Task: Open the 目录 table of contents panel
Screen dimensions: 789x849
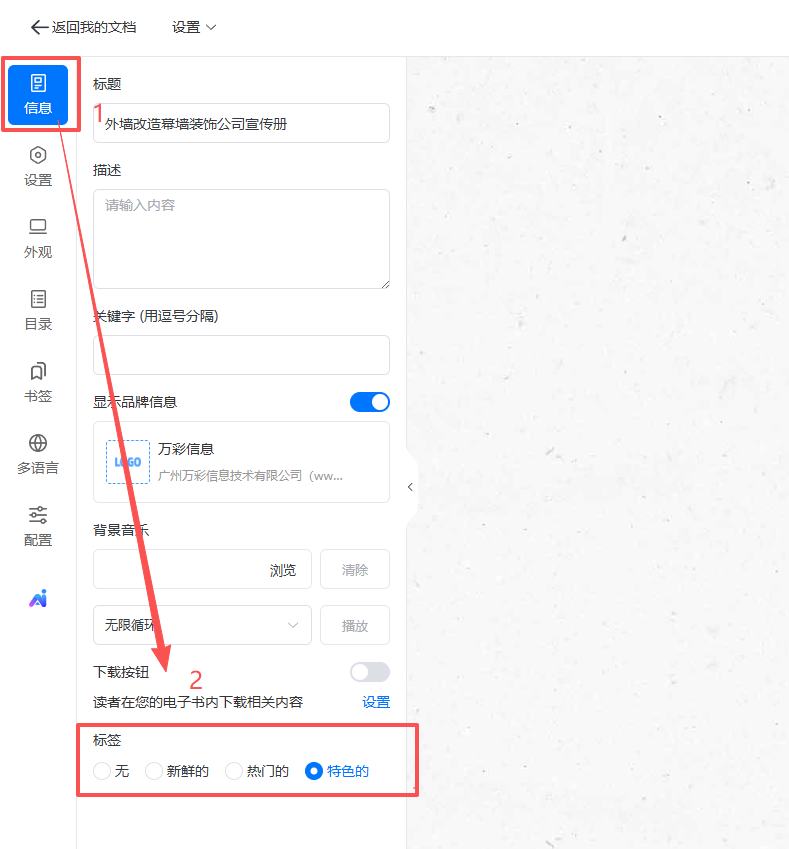Action: pos(38,311)
